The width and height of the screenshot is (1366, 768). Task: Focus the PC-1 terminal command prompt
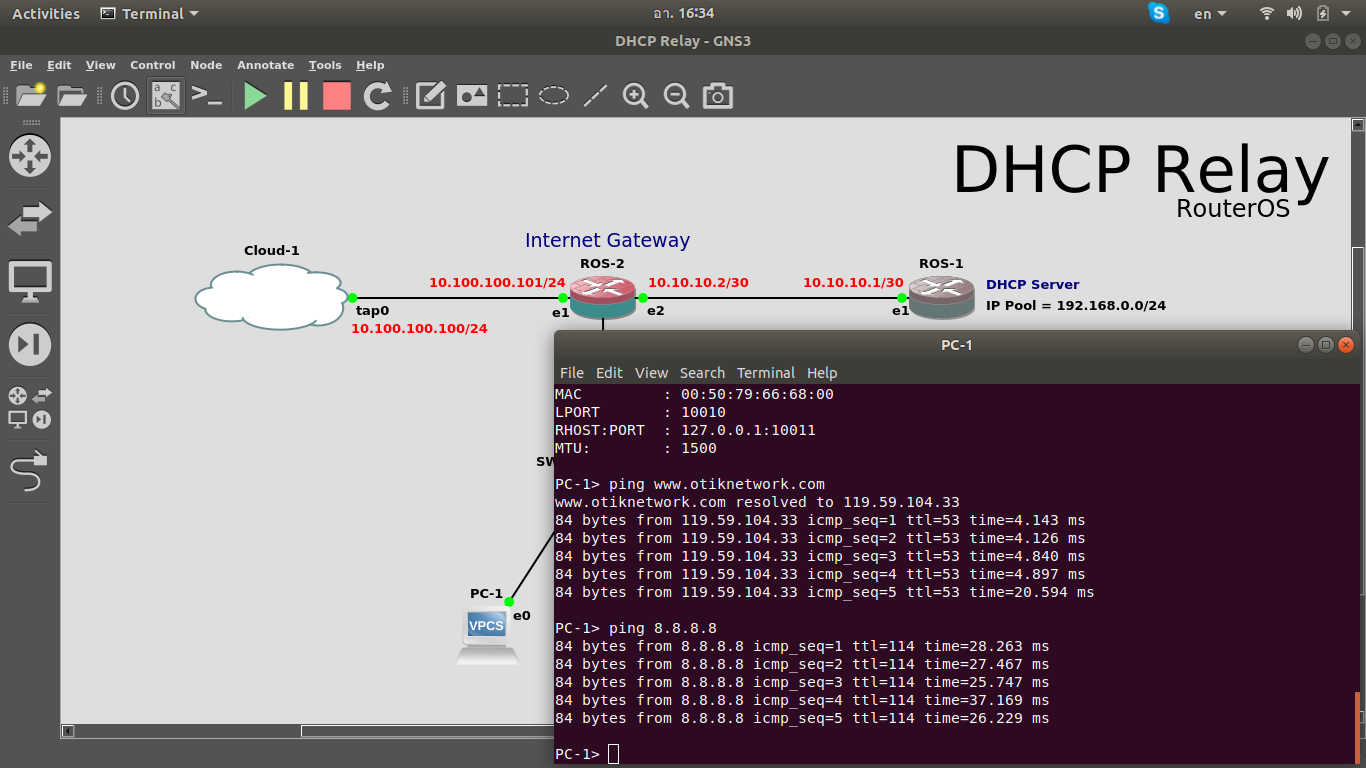tap(614, 754)
